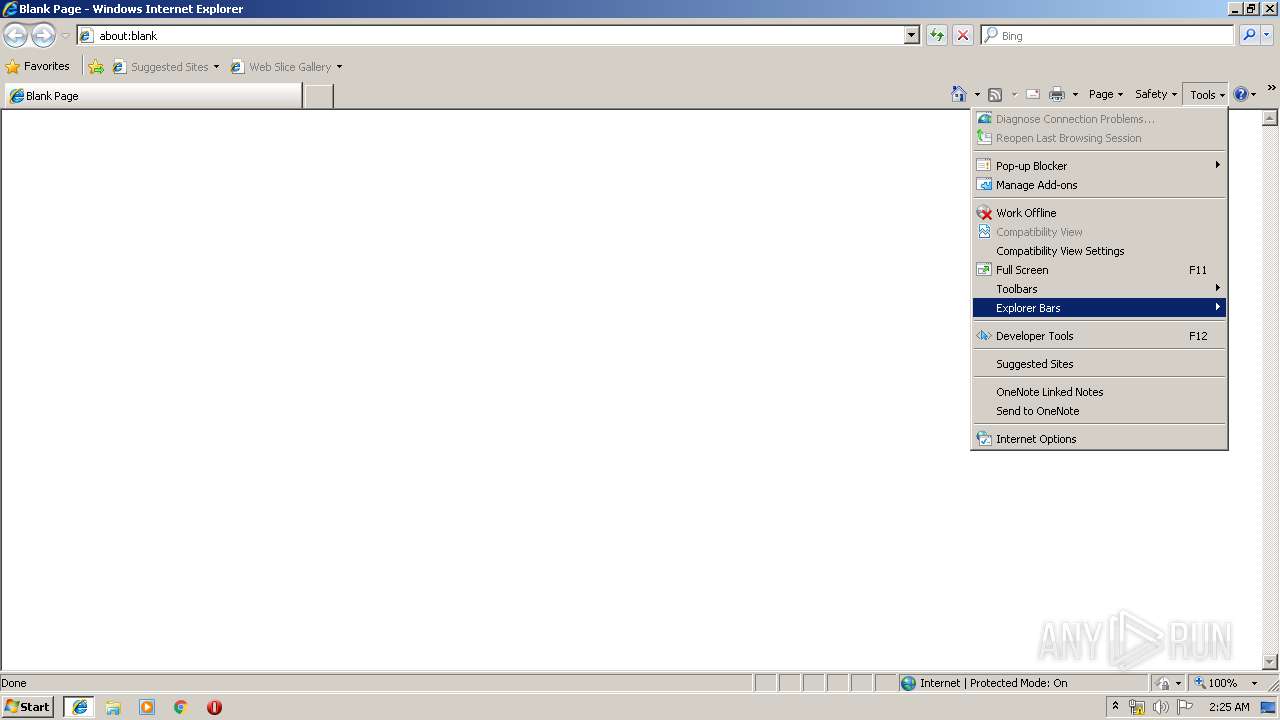Screen dimensions: 1280x720
Task: Close the Tools command menu
Action: point(1207,95)
